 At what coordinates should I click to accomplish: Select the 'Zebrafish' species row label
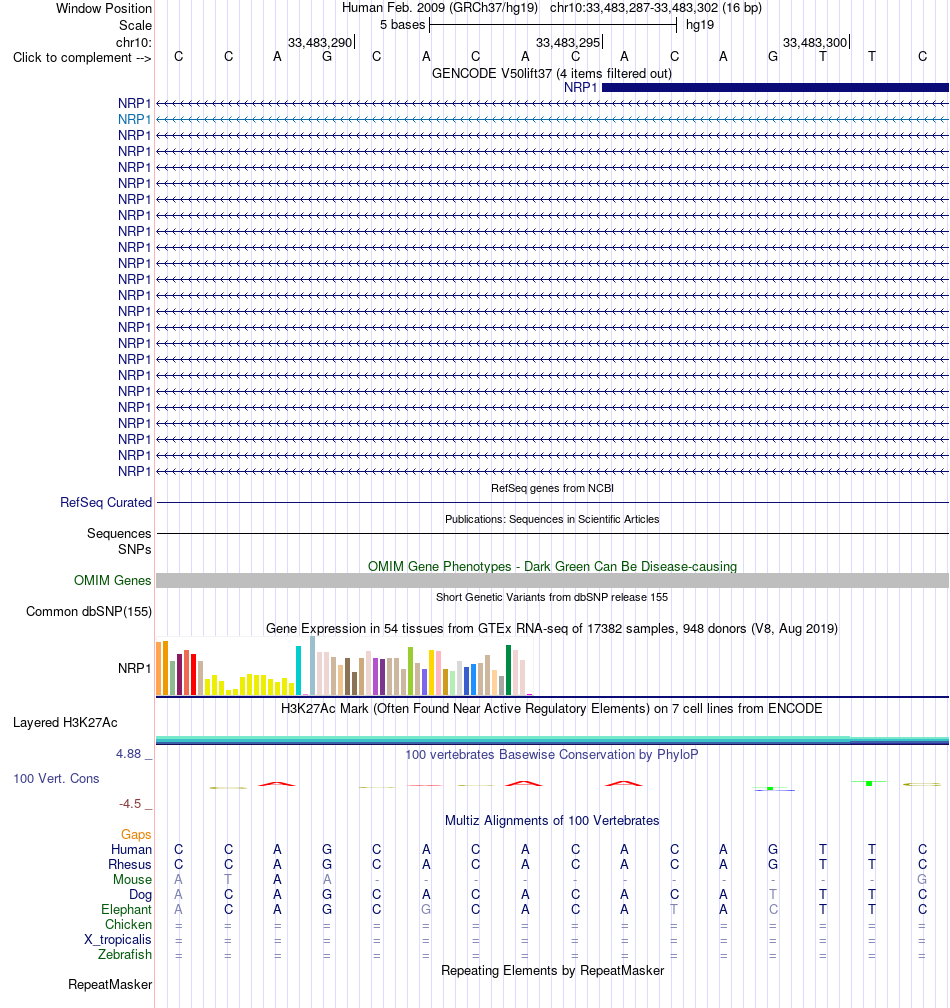pos(125,954)
